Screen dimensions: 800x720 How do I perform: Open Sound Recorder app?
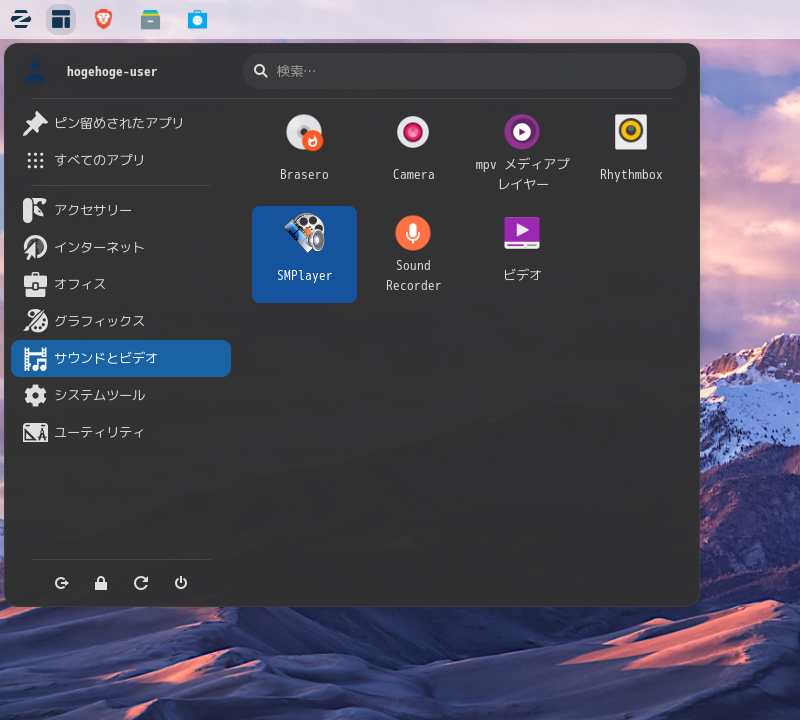pos(413,254)
